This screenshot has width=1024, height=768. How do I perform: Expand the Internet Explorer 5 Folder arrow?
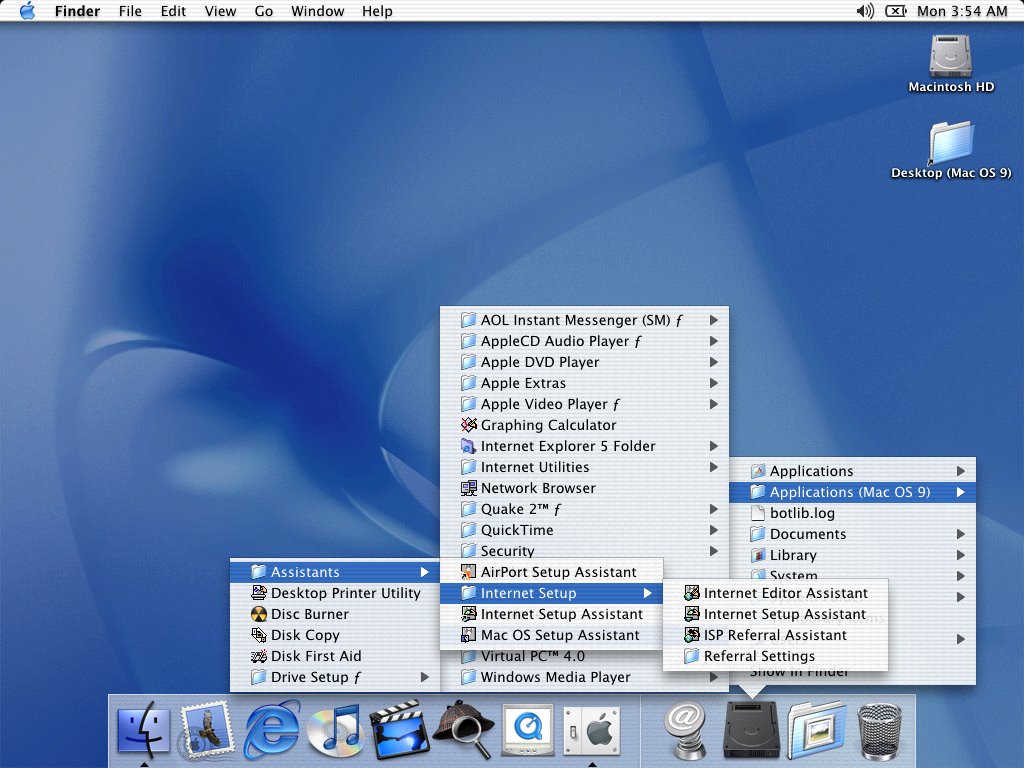tap(714, 446)
